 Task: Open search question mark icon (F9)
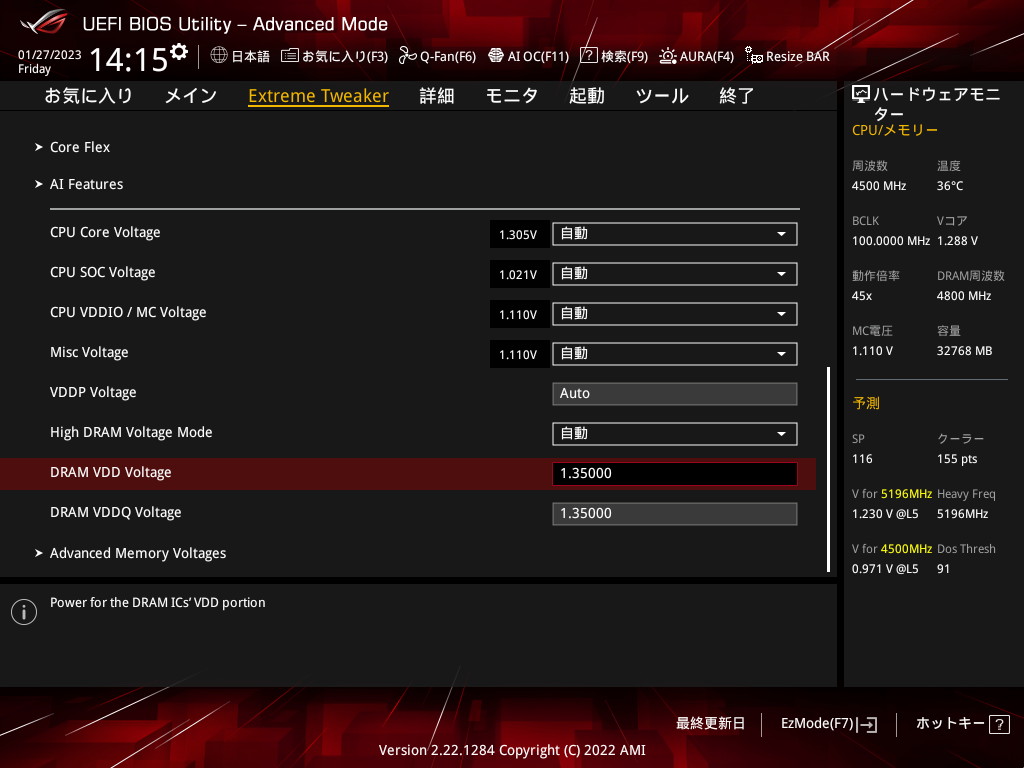click(588, 56)
